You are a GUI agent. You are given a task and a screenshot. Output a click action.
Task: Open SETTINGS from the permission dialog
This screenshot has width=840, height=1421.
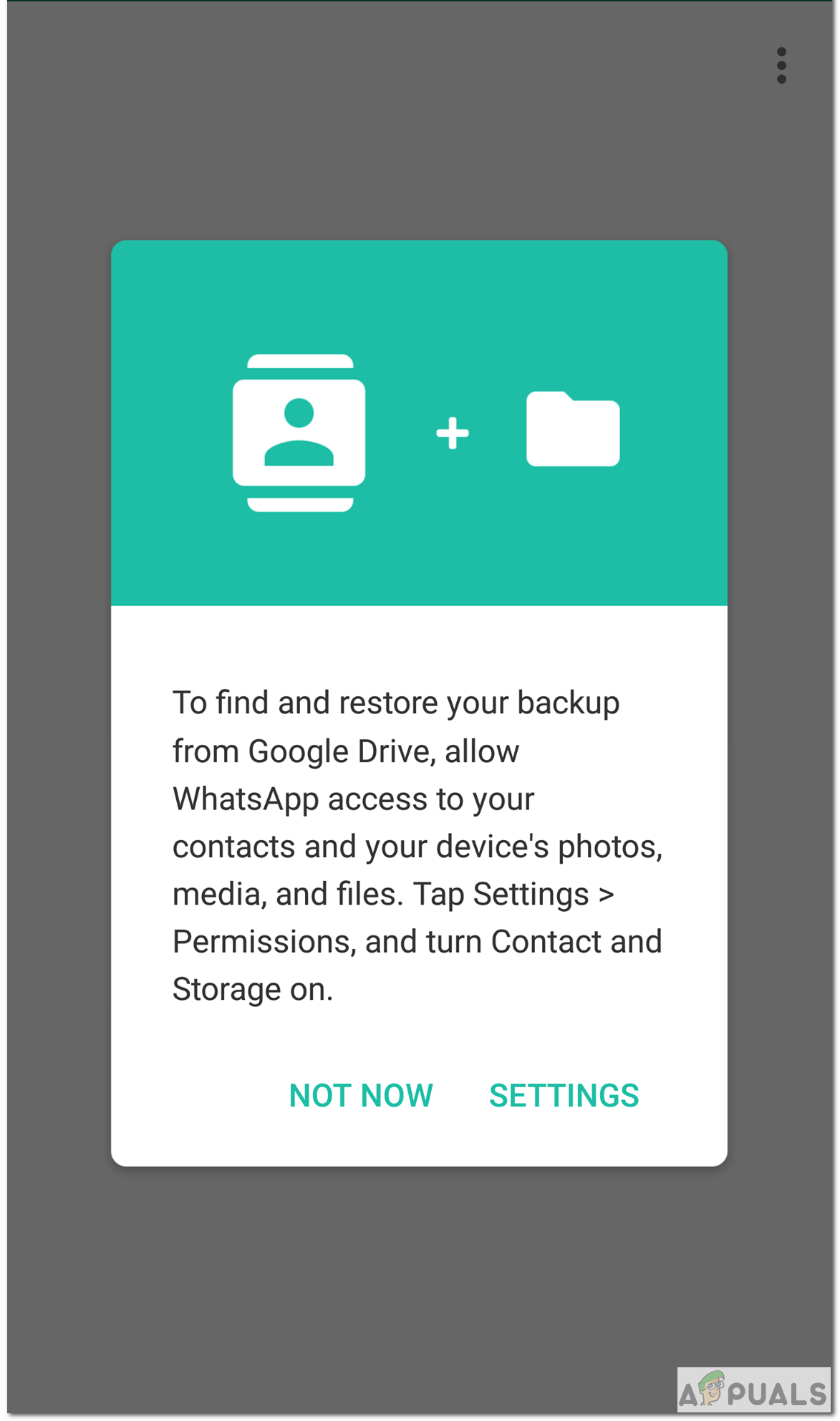564,1095
